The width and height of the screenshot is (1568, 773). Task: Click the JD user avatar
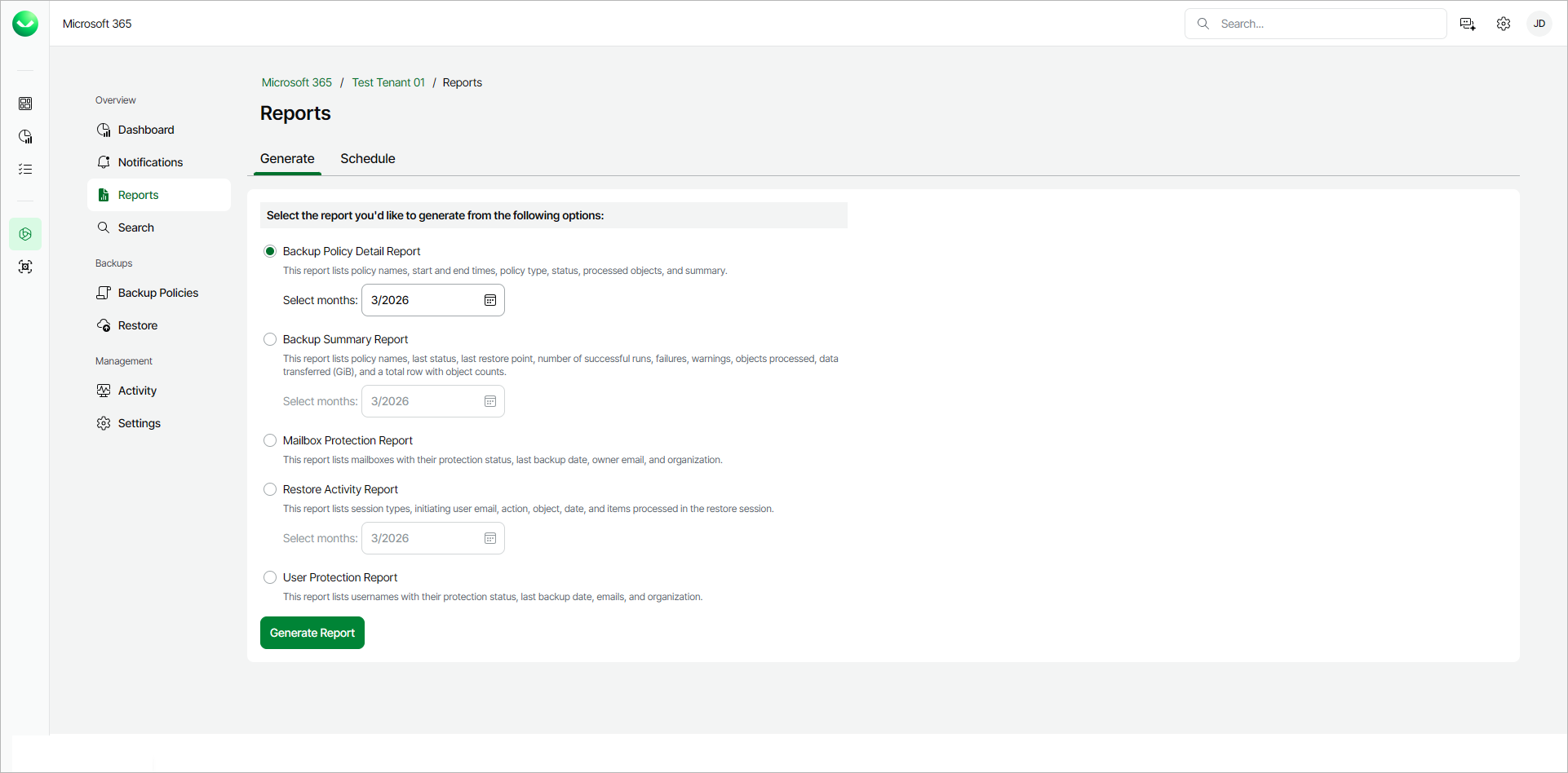pos(1539,24)
